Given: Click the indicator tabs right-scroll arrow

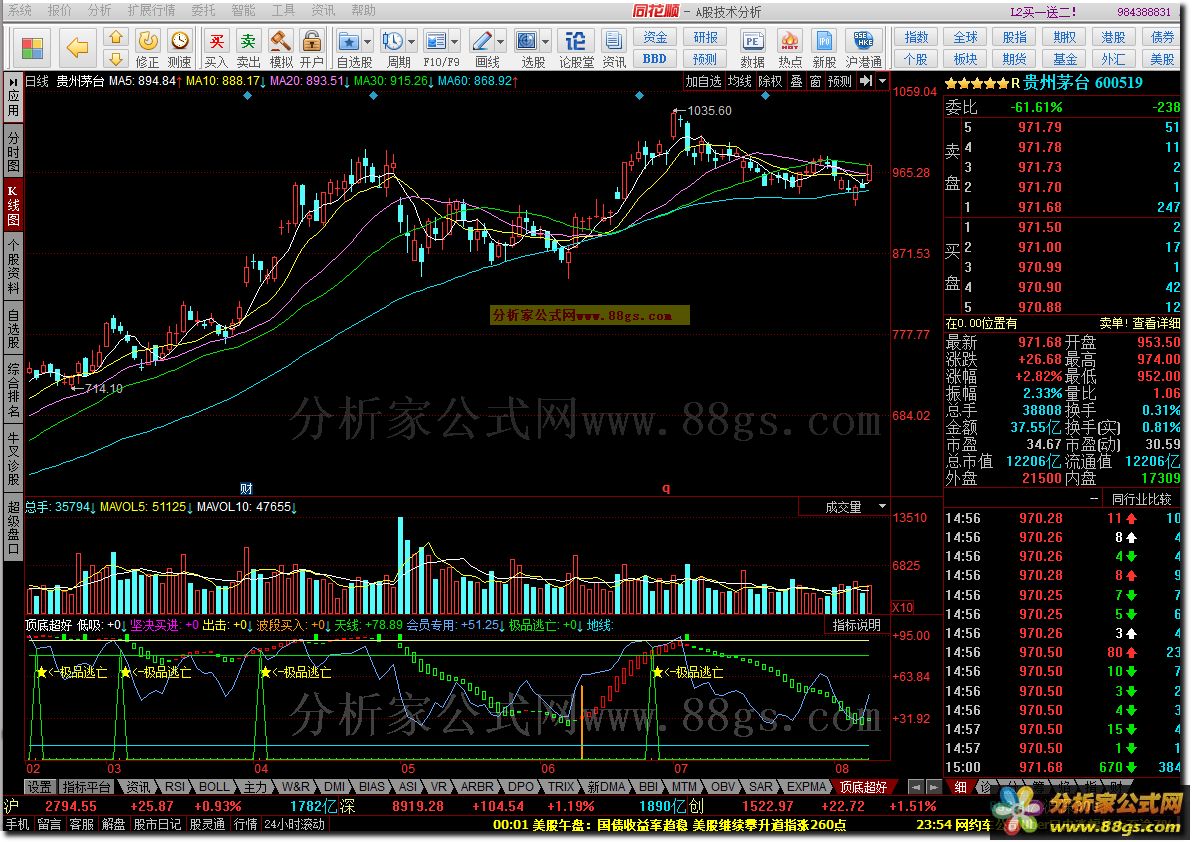Looking at the screenshot, I should [x=934, y=787].
